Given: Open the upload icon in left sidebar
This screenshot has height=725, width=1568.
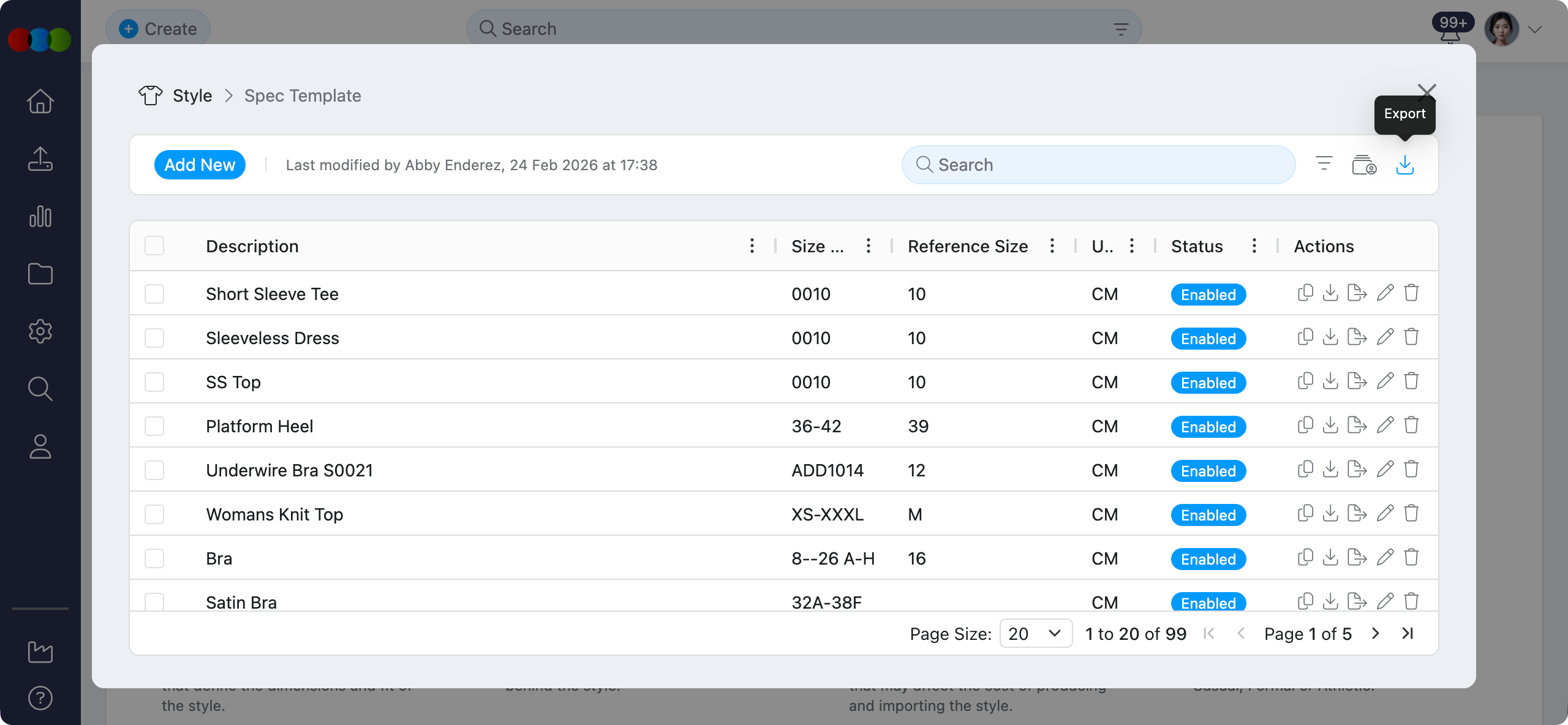Looking at the screenshot, I should click(40, 159).
